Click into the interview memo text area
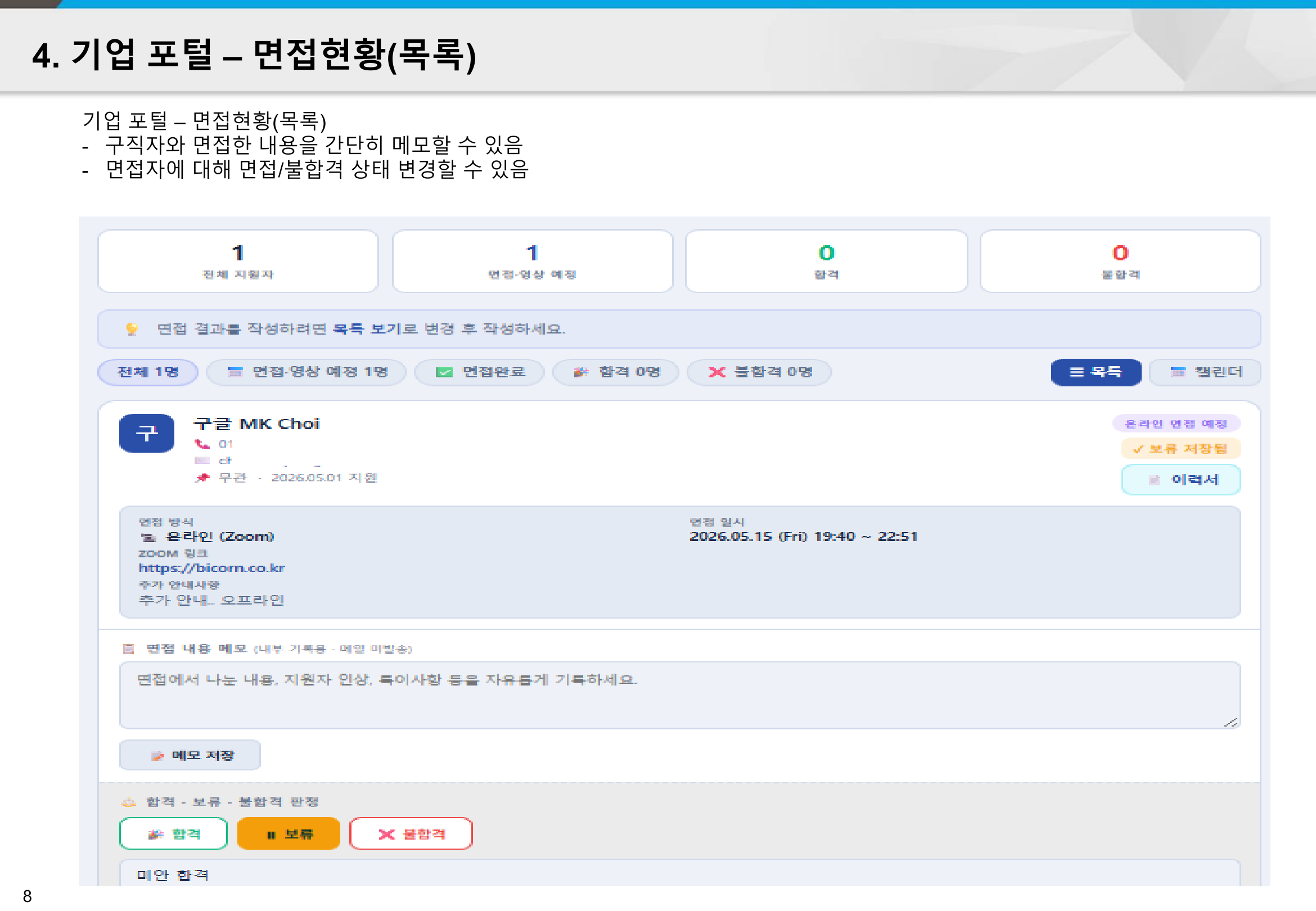The width and height of the screenshot is (1316, 911). (680, 695)
